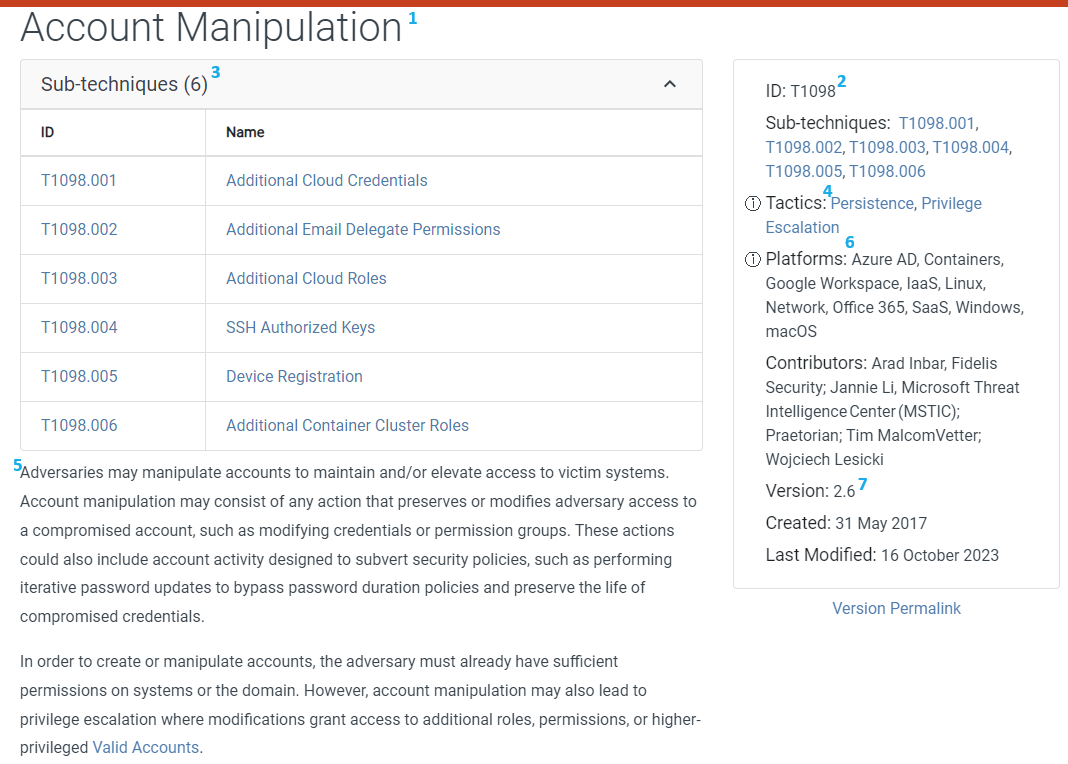
Task: Go to SSH Authorized Keys sub-technique
Action: (x=300, y=328)
